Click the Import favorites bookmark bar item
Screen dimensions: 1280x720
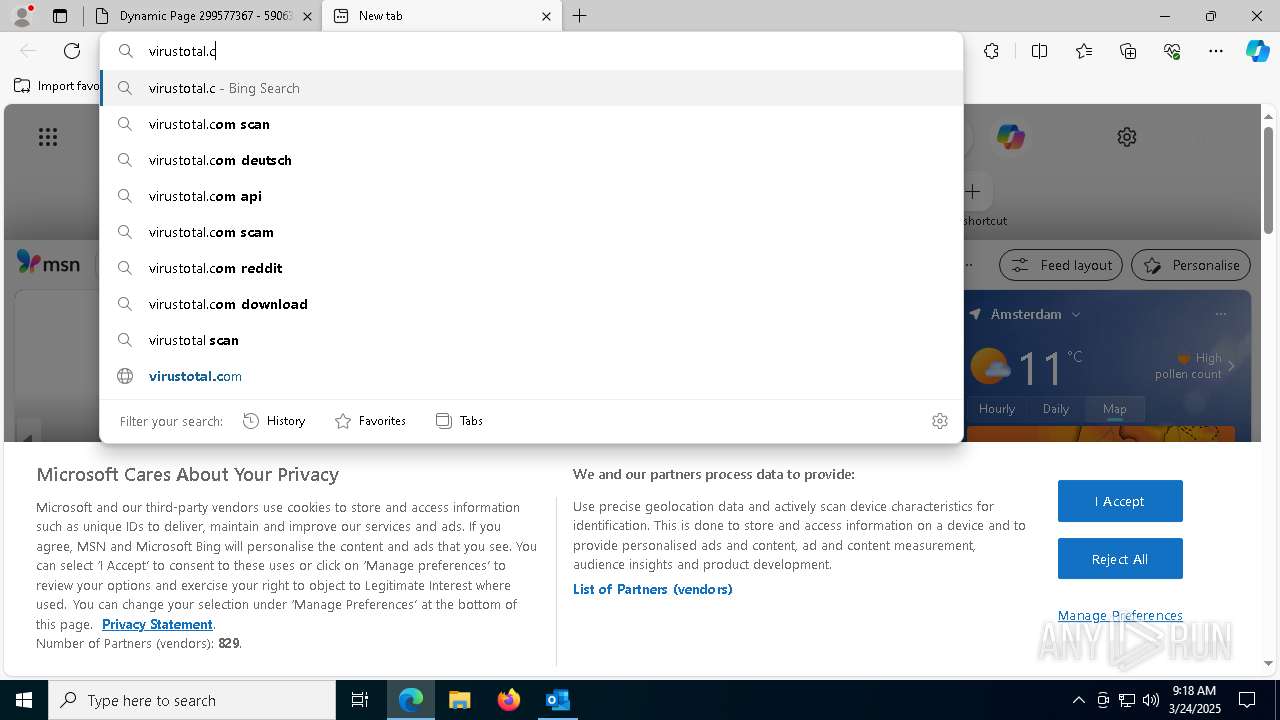(x=57, y=86)
